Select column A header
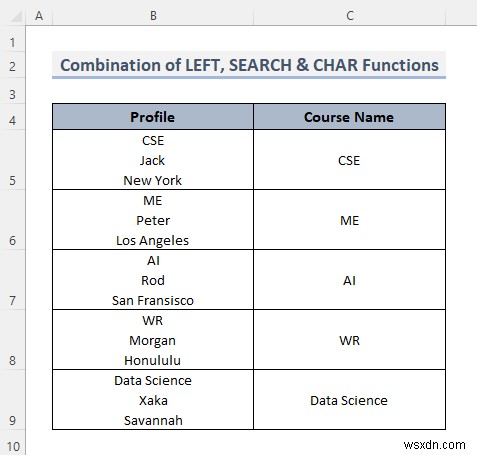Viewport: 477px width, 455px height. (39, 16)
